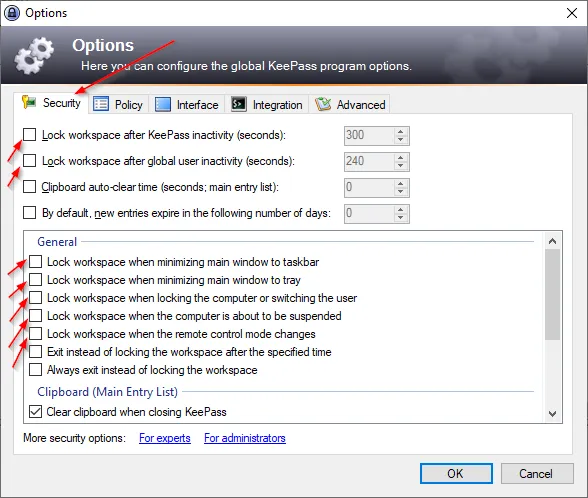This screenshot has width=588, height=498.
Task: Click the Clipboard (Main Entry List) heading
Action: (x=107, y=392)
